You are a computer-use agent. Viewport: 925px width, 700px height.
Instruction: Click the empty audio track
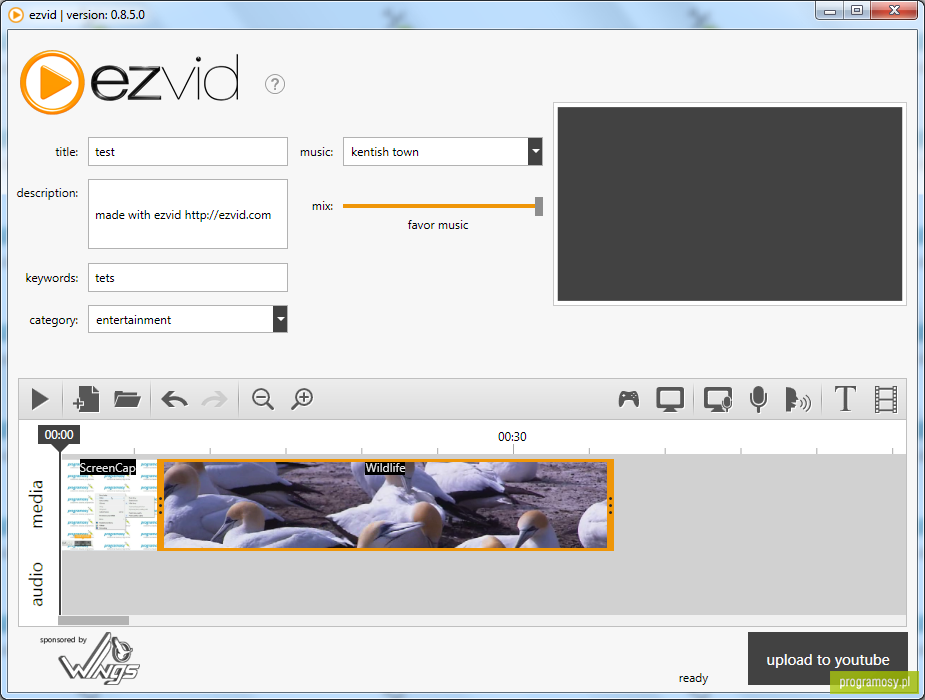[484, 583]
